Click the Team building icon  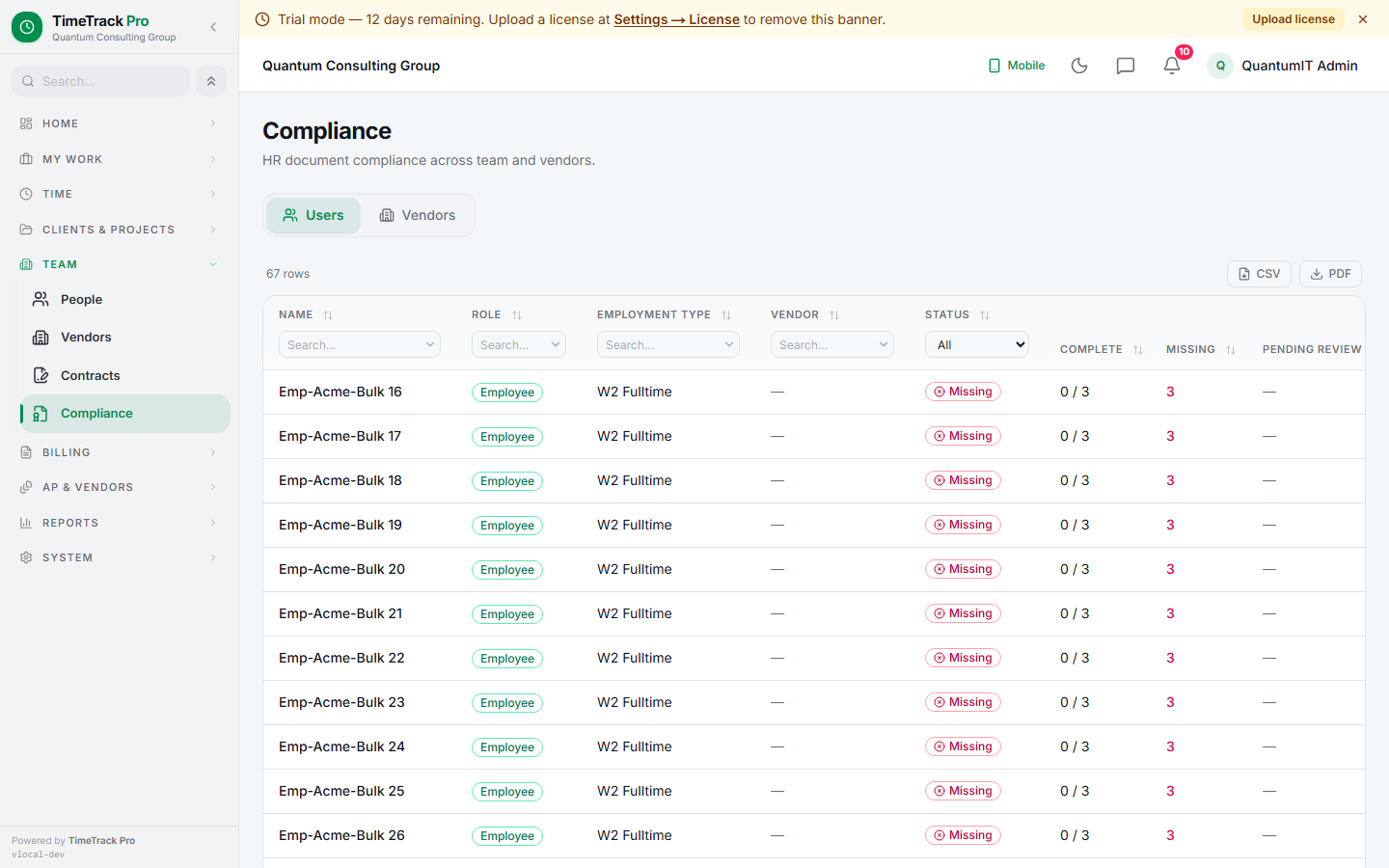click(x=26, y=264)
